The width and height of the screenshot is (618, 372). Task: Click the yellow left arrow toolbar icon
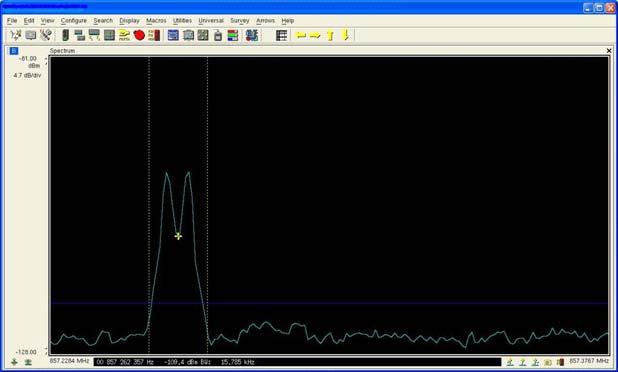pos(301,36)
